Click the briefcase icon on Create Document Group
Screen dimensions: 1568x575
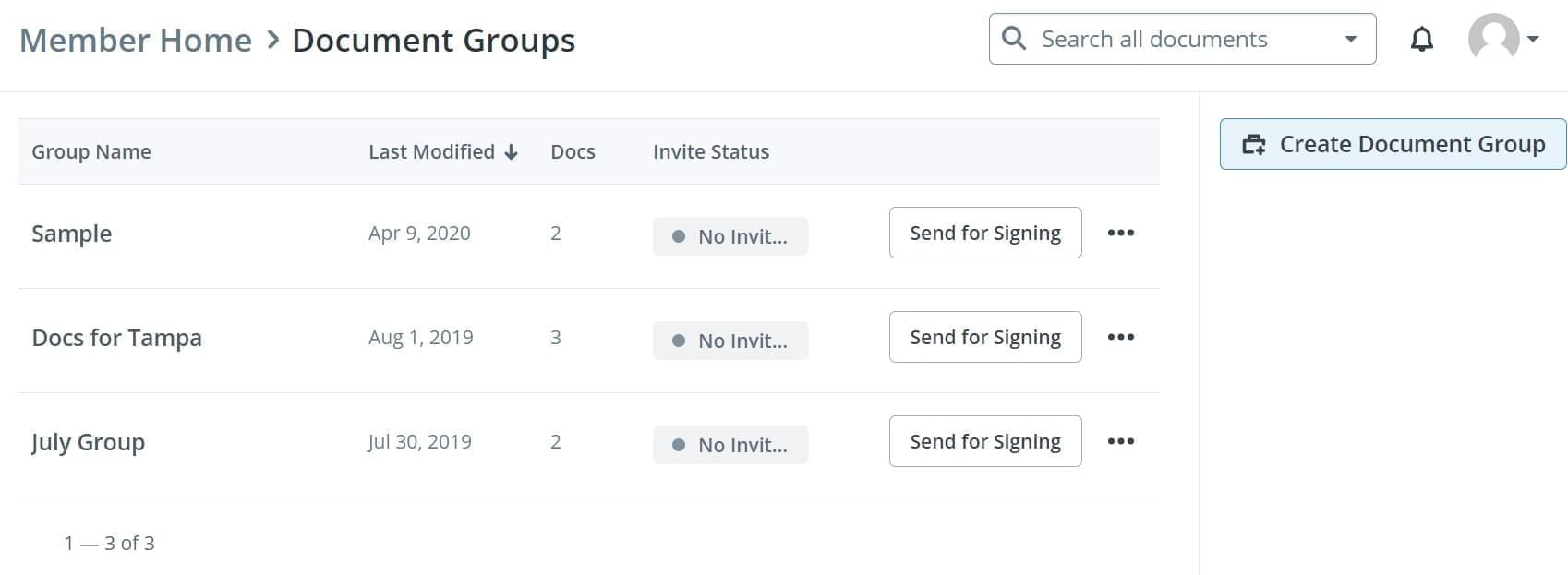click(x=1253, y=144)
